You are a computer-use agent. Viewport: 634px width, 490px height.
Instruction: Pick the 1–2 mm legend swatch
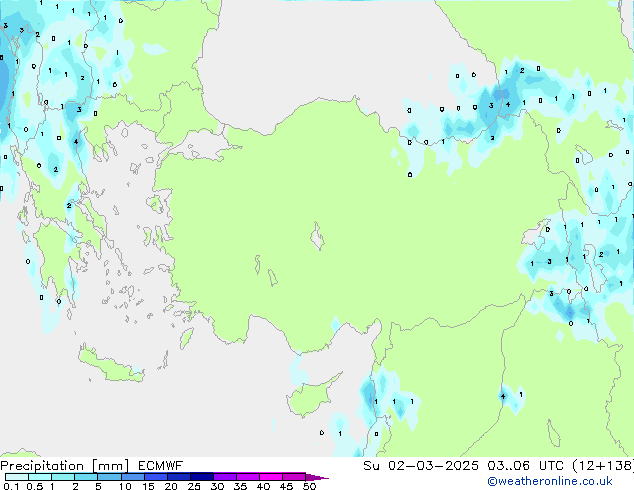tap(63, 477)
